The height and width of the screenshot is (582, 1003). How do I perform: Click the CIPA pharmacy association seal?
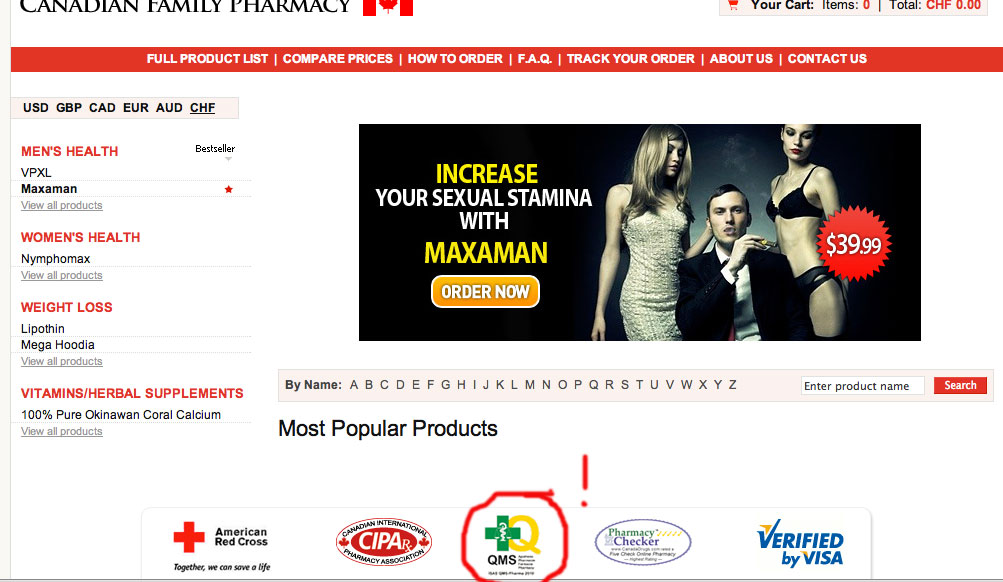(384, 542)
